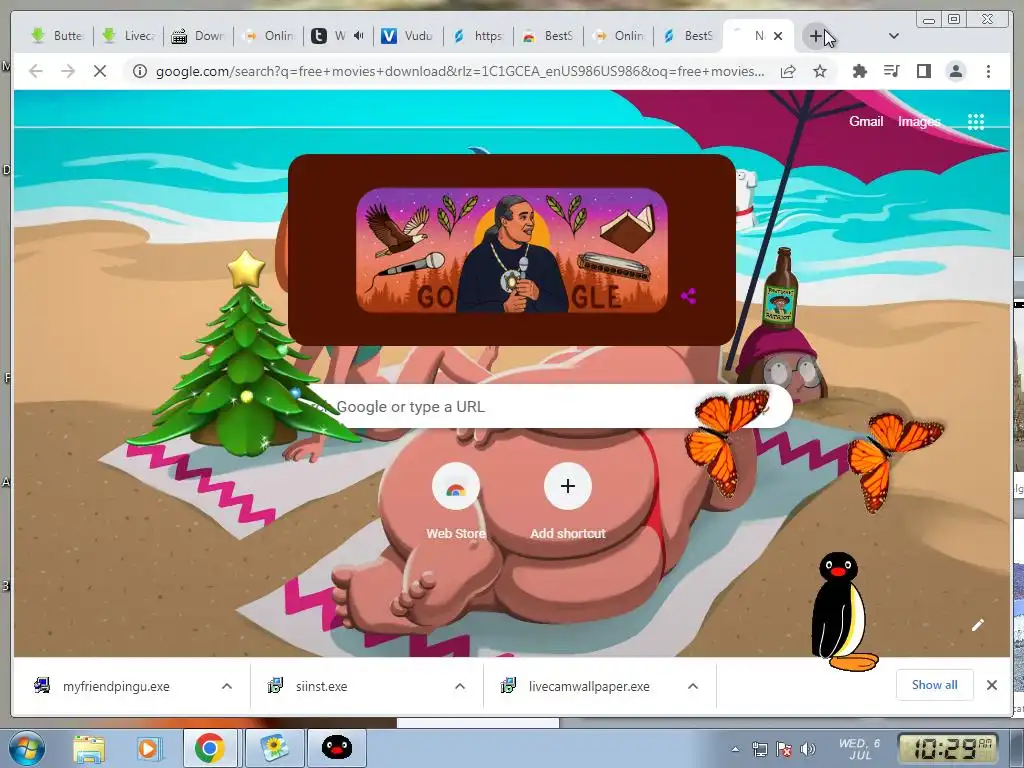The height and width of the screenshot is (768, 1024).
Task: Switch to the https tab
Action: click(479, 36)
